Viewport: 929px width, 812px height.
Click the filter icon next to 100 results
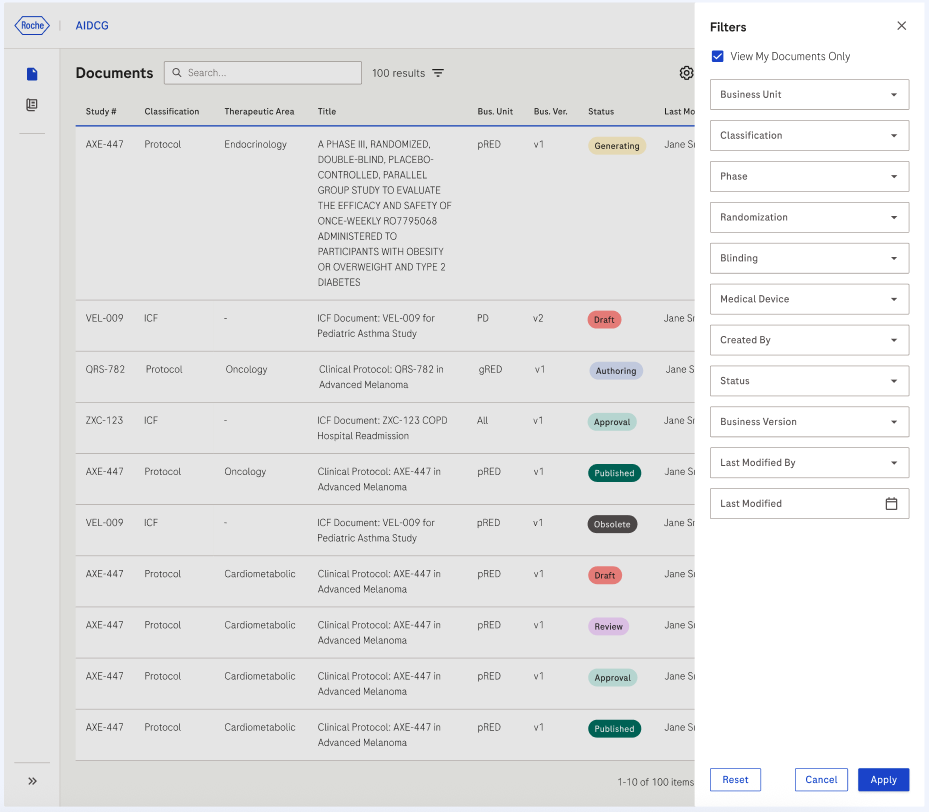tap(438, 73)
